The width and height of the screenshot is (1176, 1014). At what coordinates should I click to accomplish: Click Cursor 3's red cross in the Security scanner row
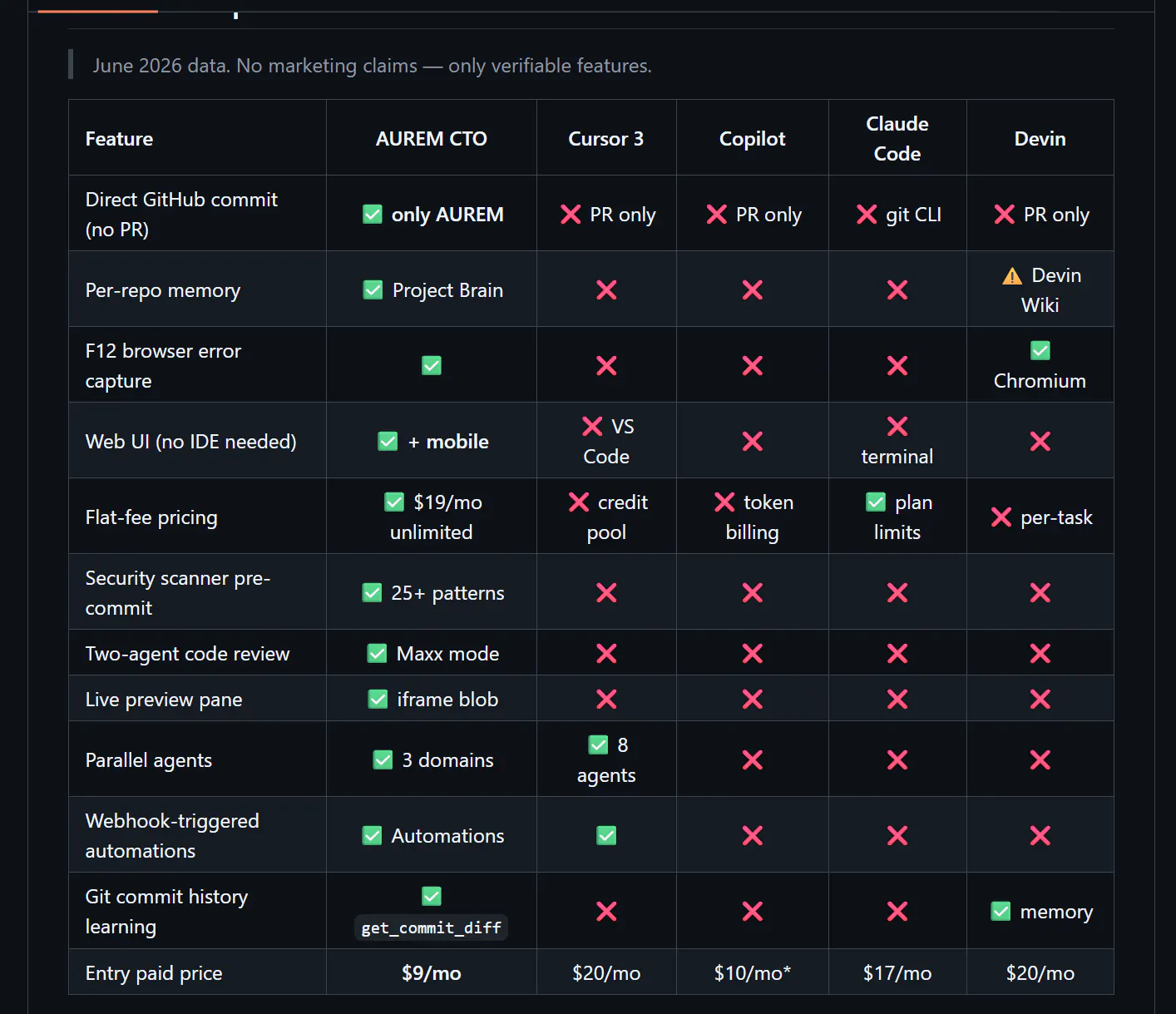[x=607, y=593]
